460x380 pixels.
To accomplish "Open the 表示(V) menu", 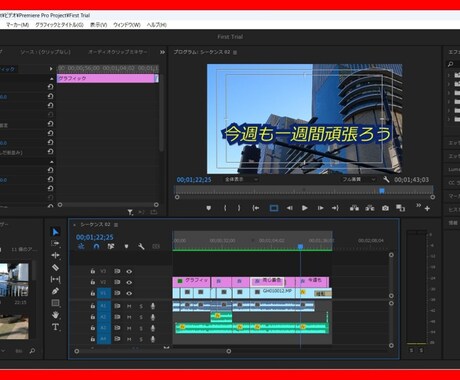I will [99, 25].
